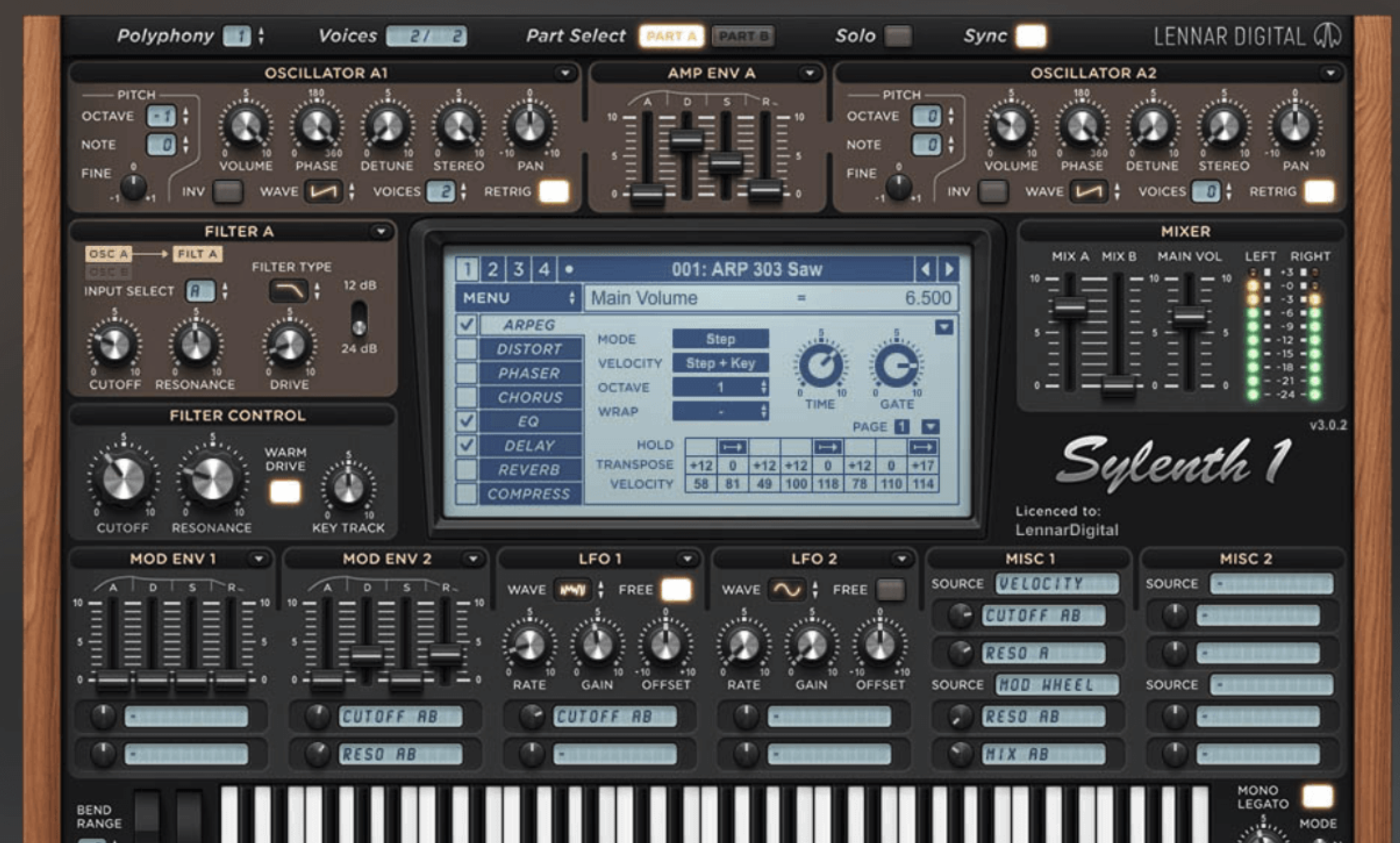Viewport: 1400px width, 843px height.
Task: Select Part A
Action: (x=671, y=36)
